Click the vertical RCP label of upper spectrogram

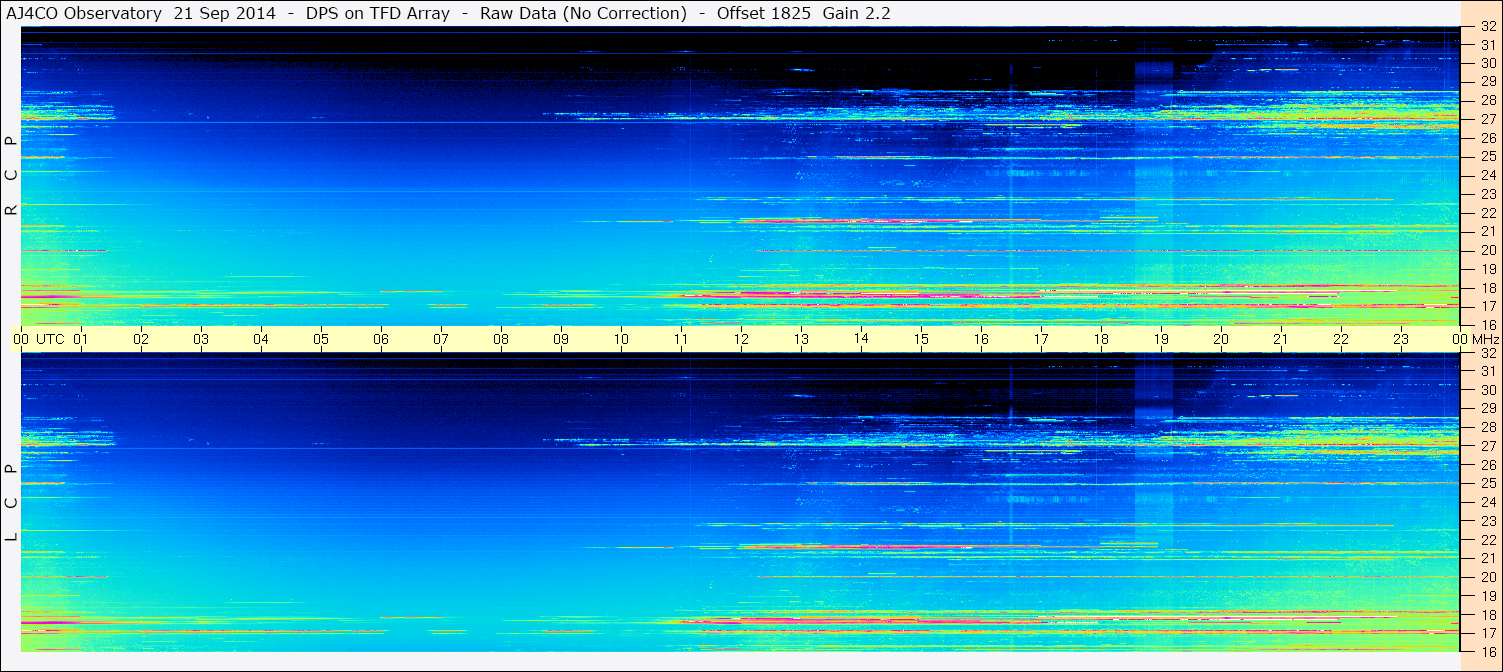coord(11,176)
